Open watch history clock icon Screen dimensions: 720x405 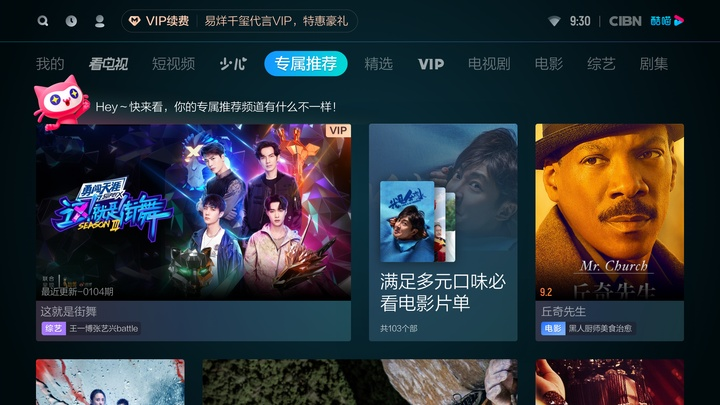click(71, 21)
